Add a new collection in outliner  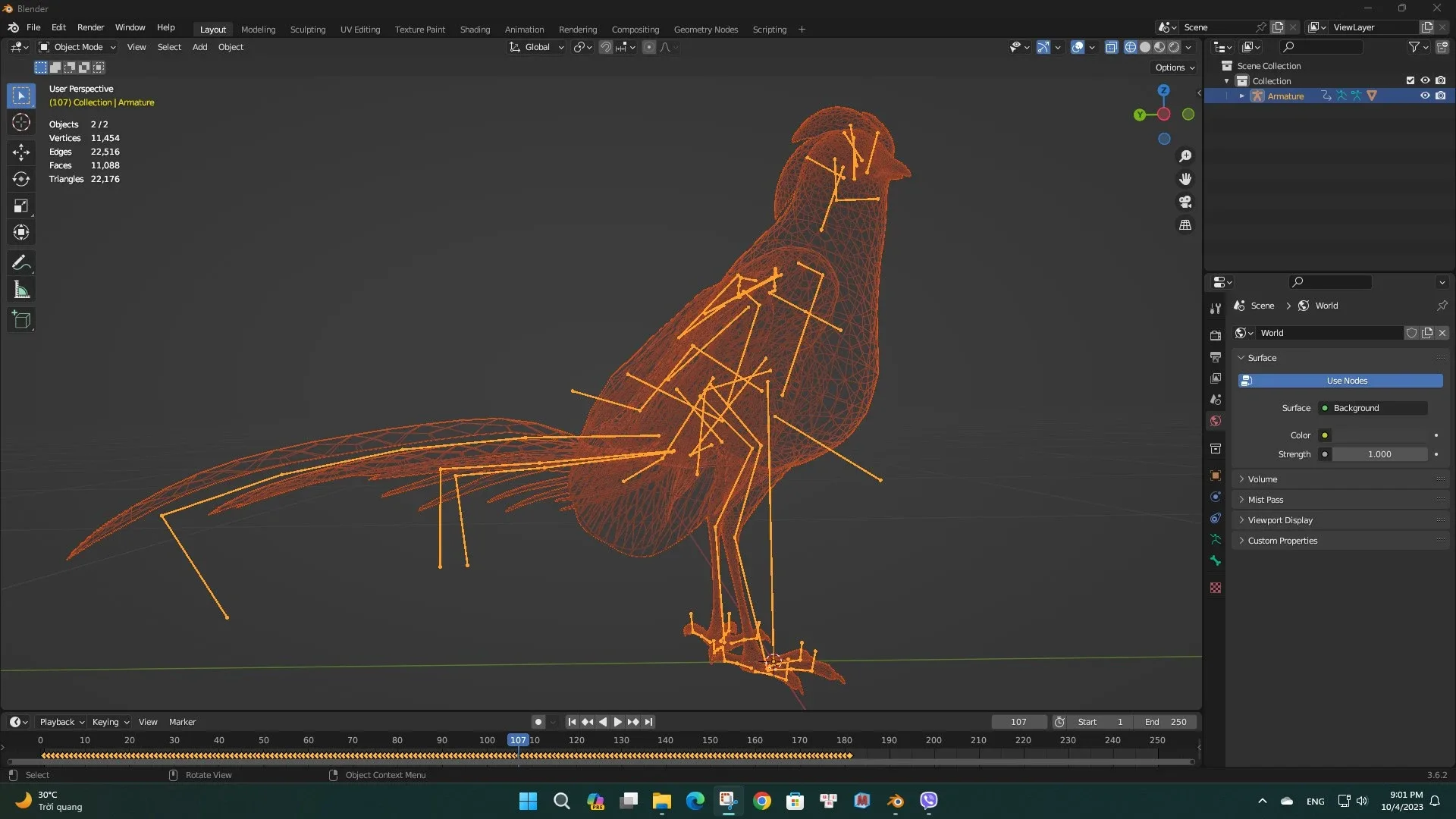click(x=1442, y=47)
